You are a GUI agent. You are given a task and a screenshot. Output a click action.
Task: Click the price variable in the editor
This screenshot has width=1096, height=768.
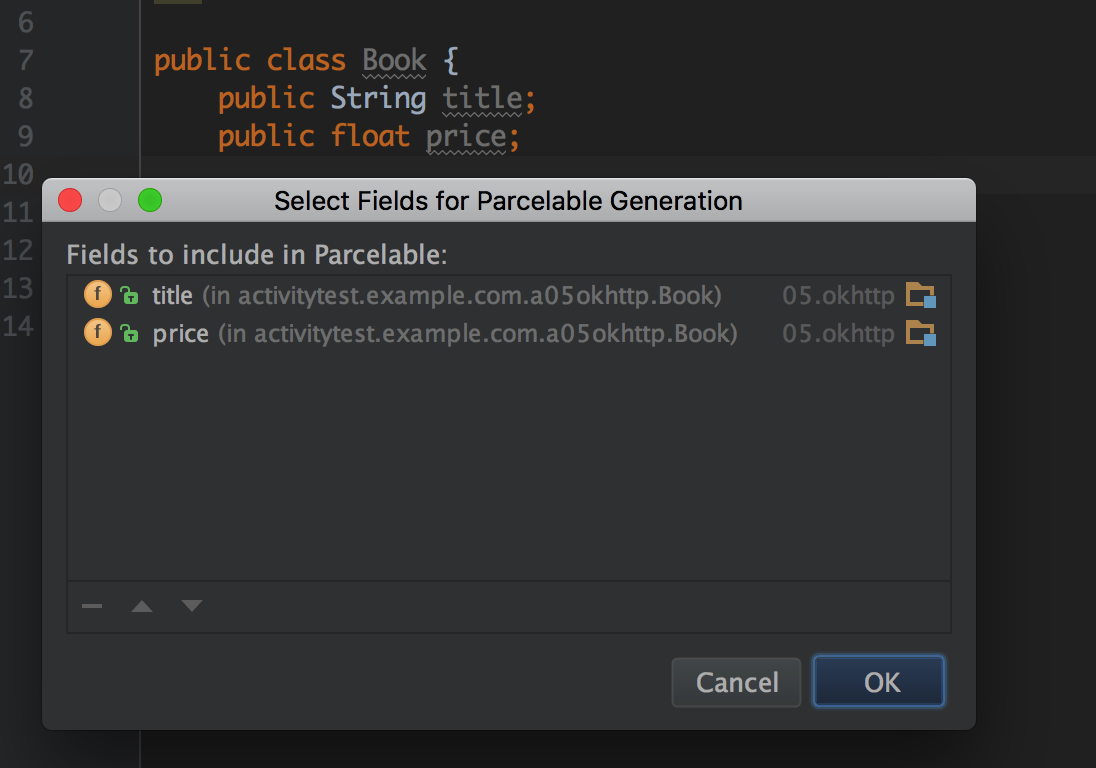tap(465, 136)
